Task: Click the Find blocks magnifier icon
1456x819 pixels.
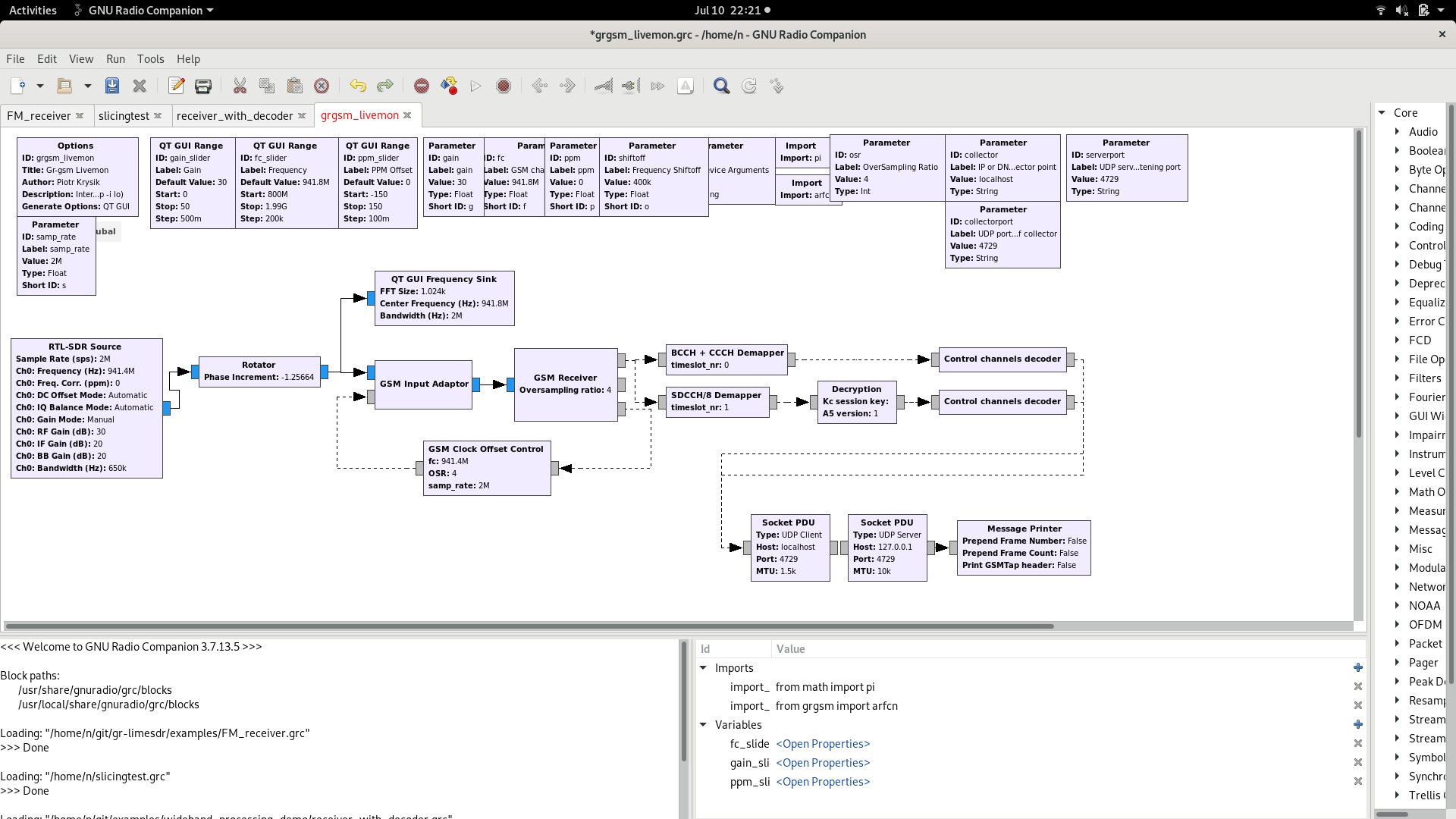Action: pyautogui.click(x=722, y=86)
